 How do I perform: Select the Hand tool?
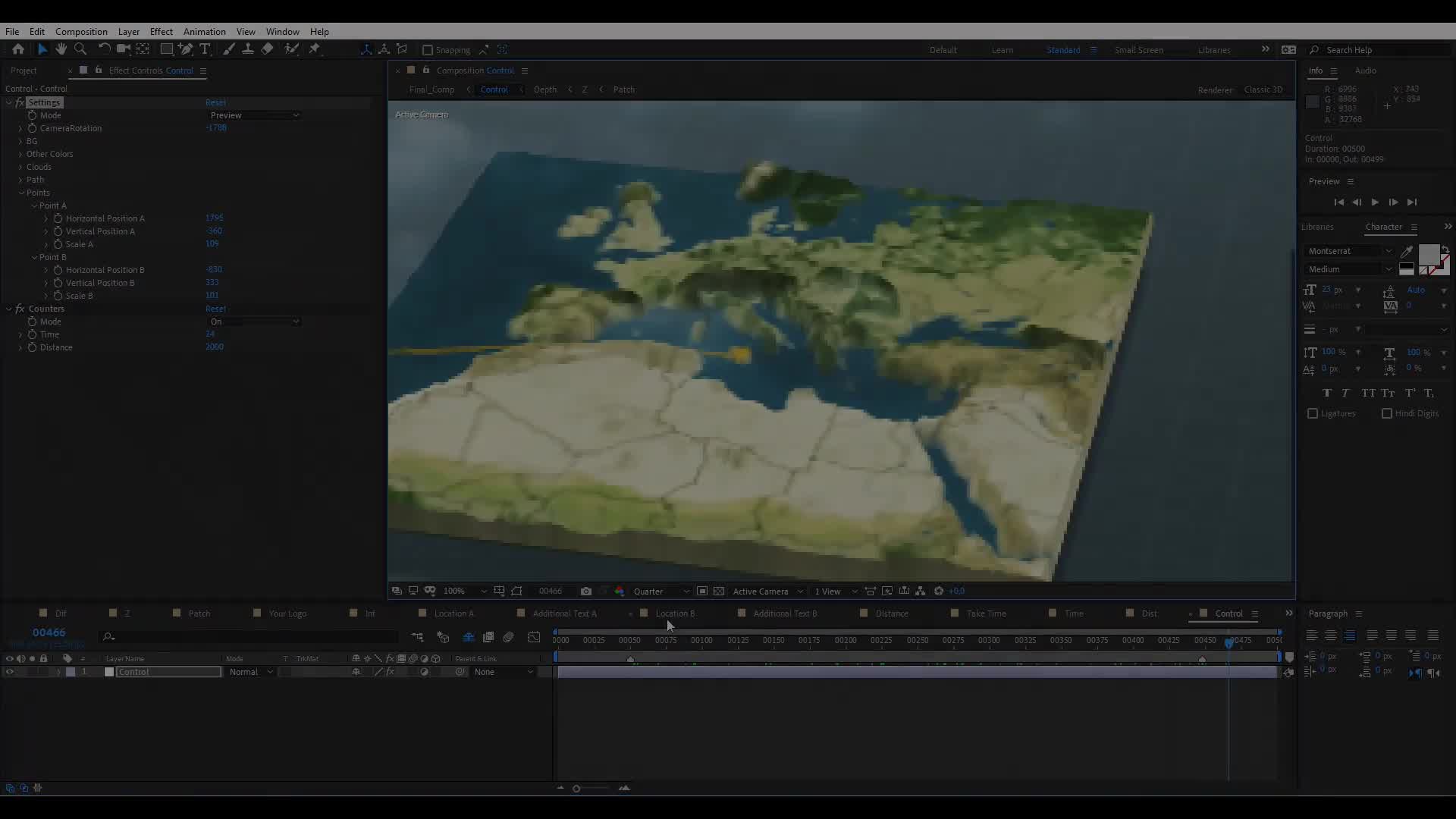click(61, 49)
